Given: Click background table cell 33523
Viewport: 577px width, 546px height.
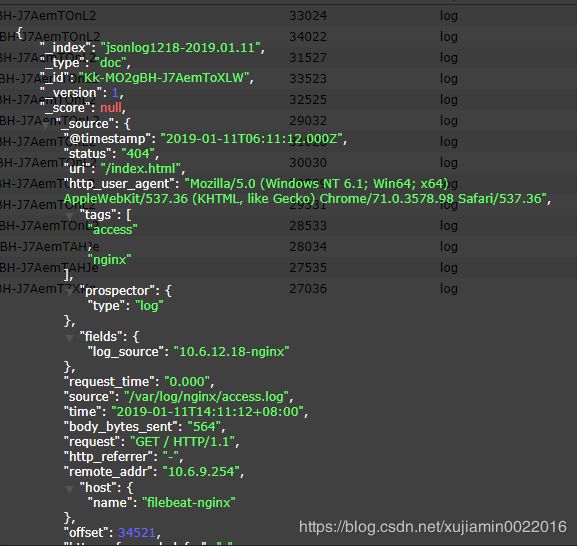Looking at the screenshot, I should [x=308, y=79].
